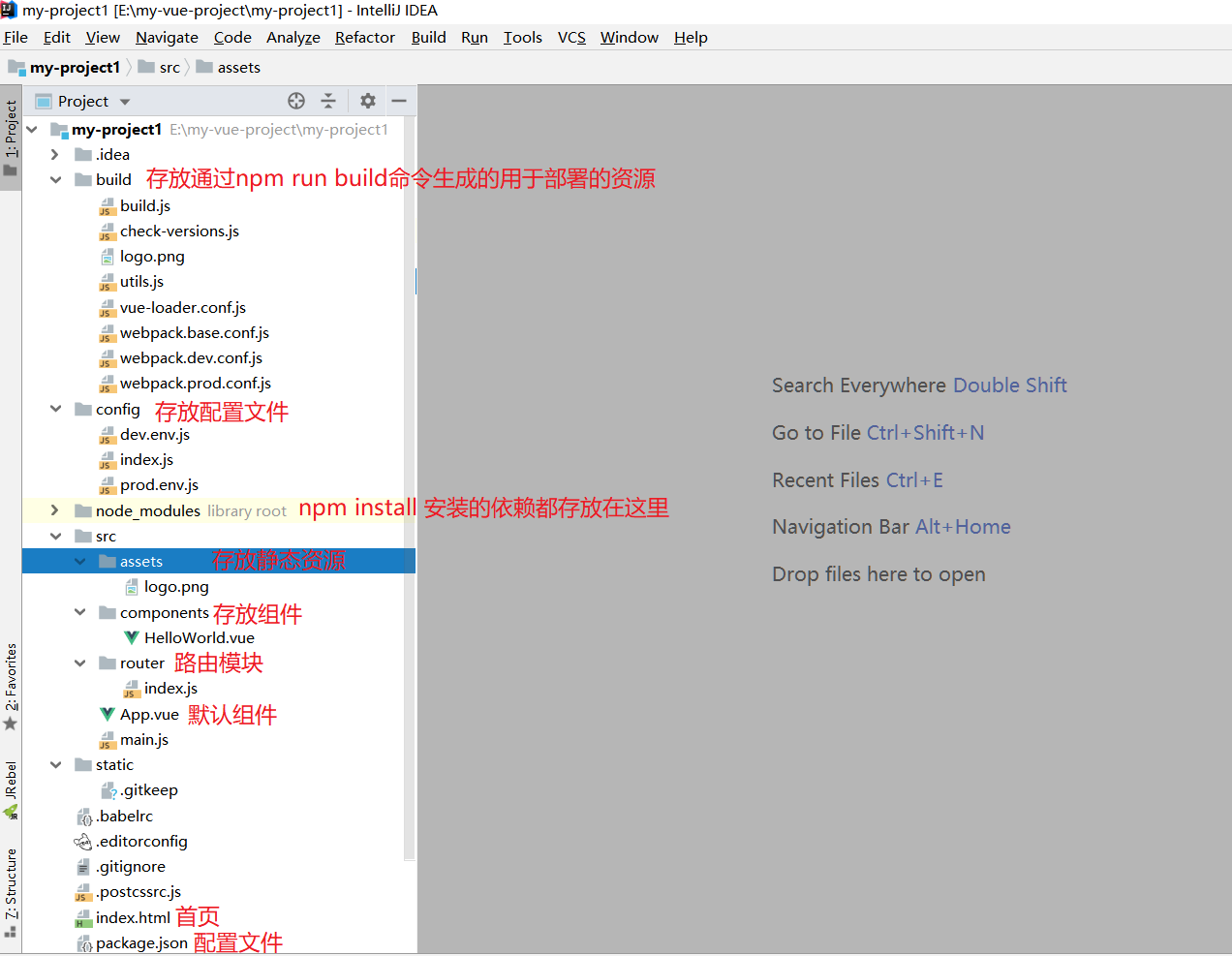Toggle the 1: Project side tab
The image size is (1232, 956).
coord(11,138)
